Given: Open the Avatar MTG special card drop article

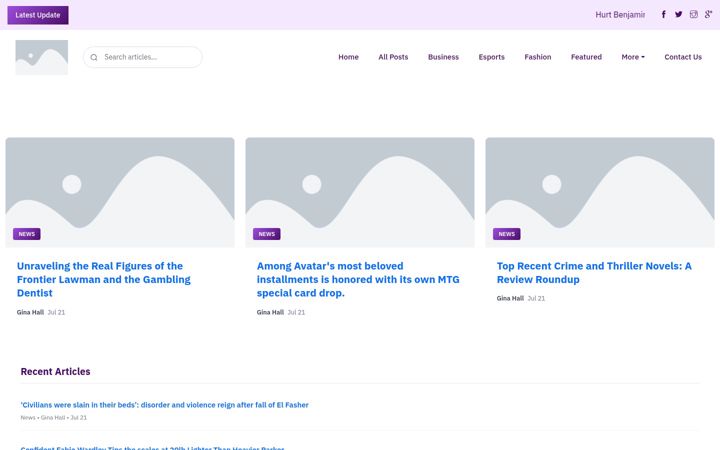Looking at the screenshot, I should point(358,279).
